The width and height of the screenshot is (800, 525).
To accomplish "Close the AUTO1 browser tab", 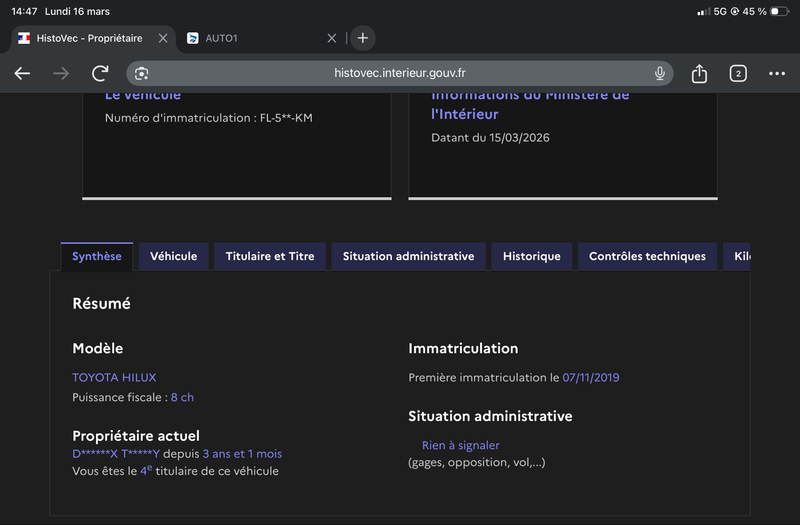I will (x=332, y=38).
